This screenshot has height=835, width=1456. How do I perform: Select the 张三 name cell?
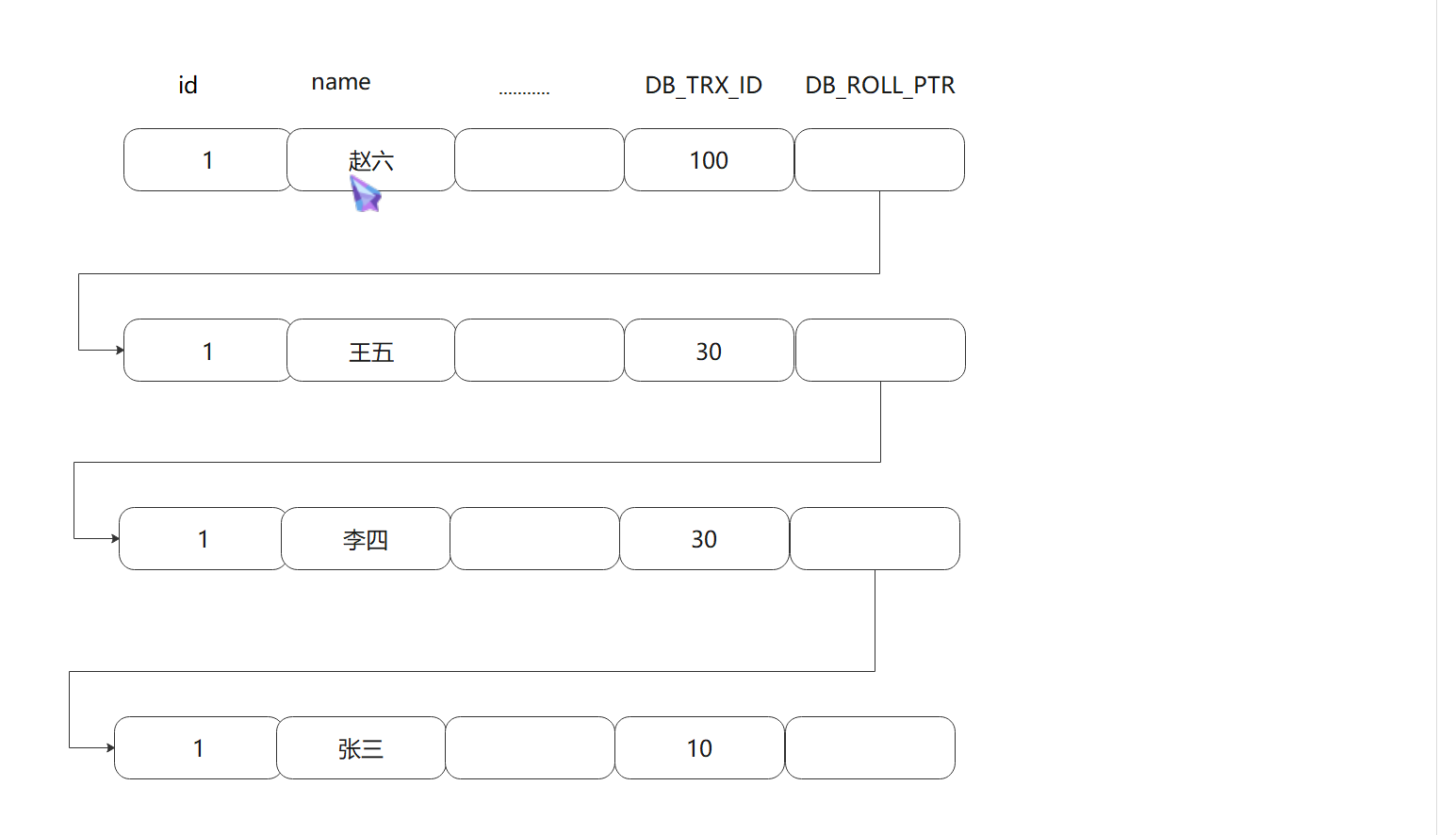pyautogui.click(x=361, y=748)
